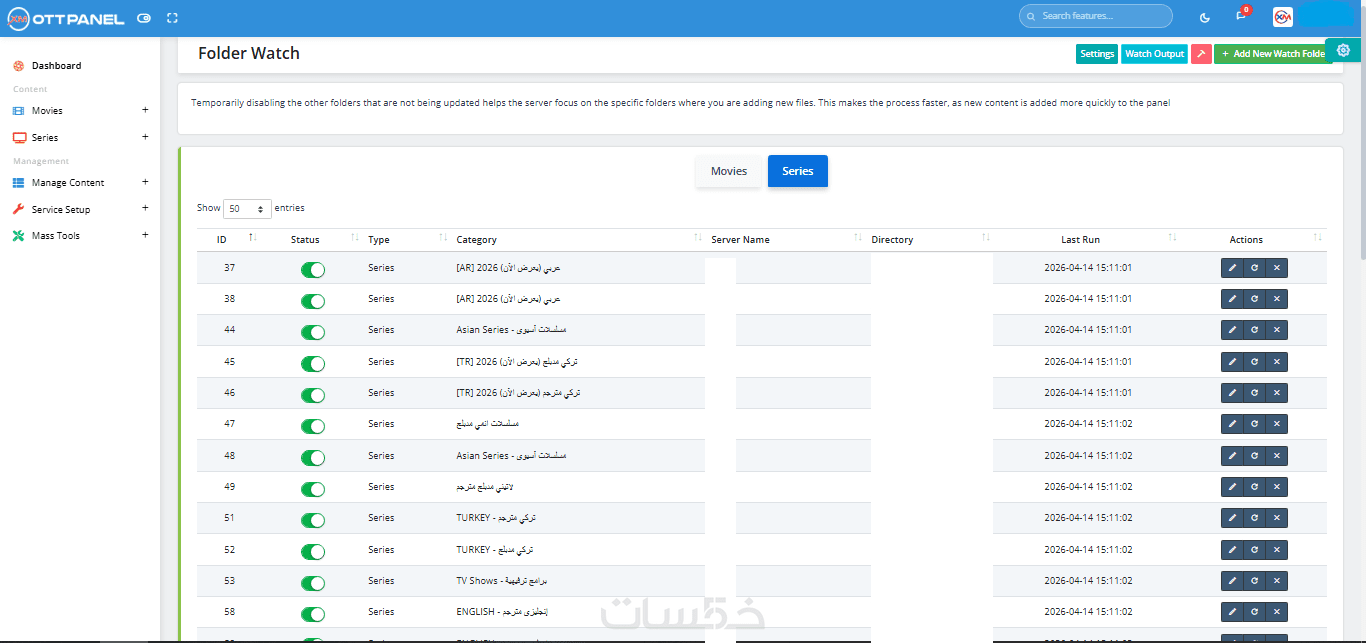Select ENGLISH category cell for ID 58
The image size is (1366, 643).
coord(502,612)
